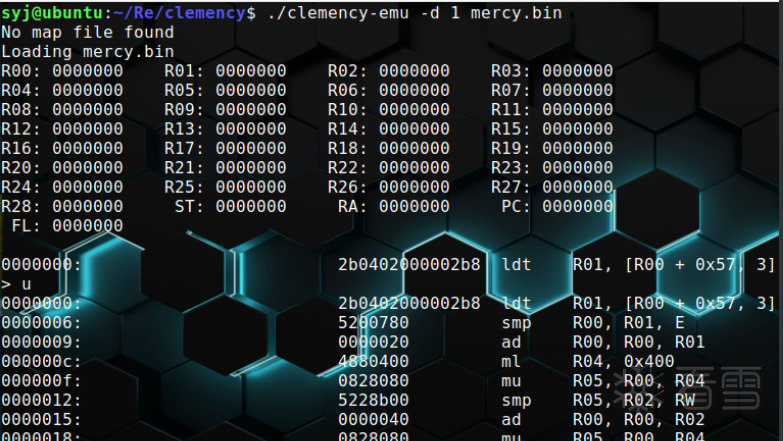Screen dimensions: 783x441
Task: Click the FL register value
Action: click(87, 226)
